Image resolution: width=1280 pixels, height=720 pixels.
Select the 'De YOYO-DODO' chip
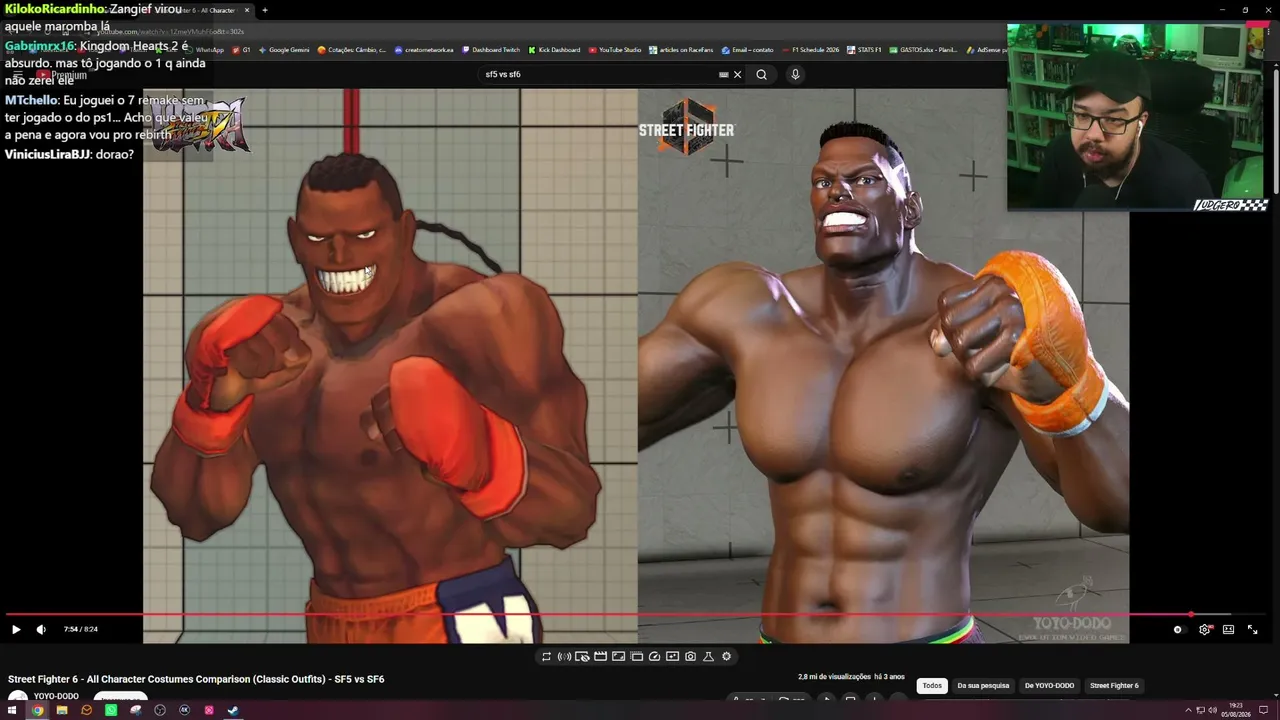(x=1049, y=685)
